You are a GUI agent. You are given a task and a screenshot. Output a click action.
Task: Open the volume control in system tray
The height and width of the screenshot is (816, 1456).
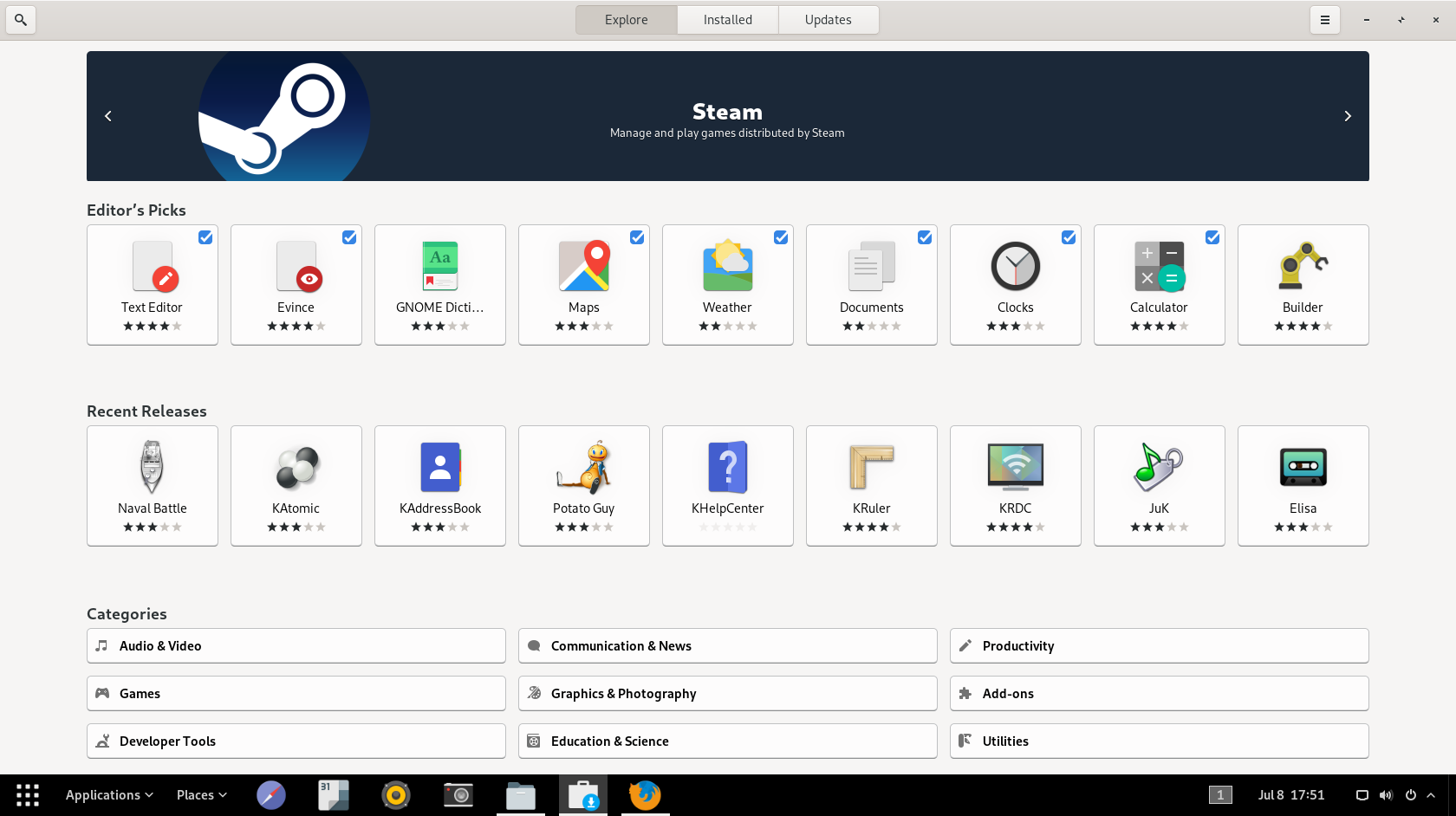pyautogui.click(x=1386, y=795)
